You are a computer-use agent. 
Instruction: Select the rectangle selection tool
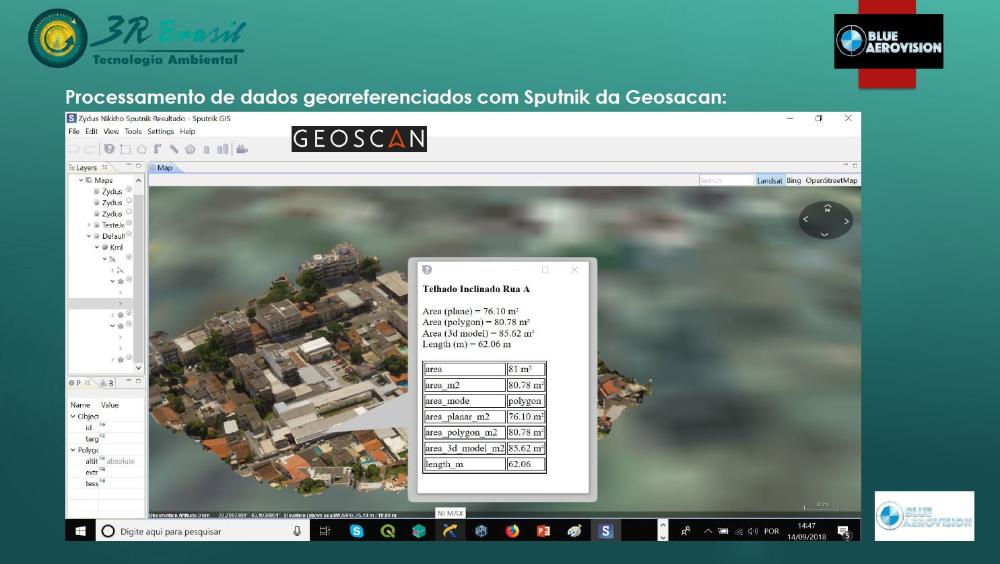126,149
